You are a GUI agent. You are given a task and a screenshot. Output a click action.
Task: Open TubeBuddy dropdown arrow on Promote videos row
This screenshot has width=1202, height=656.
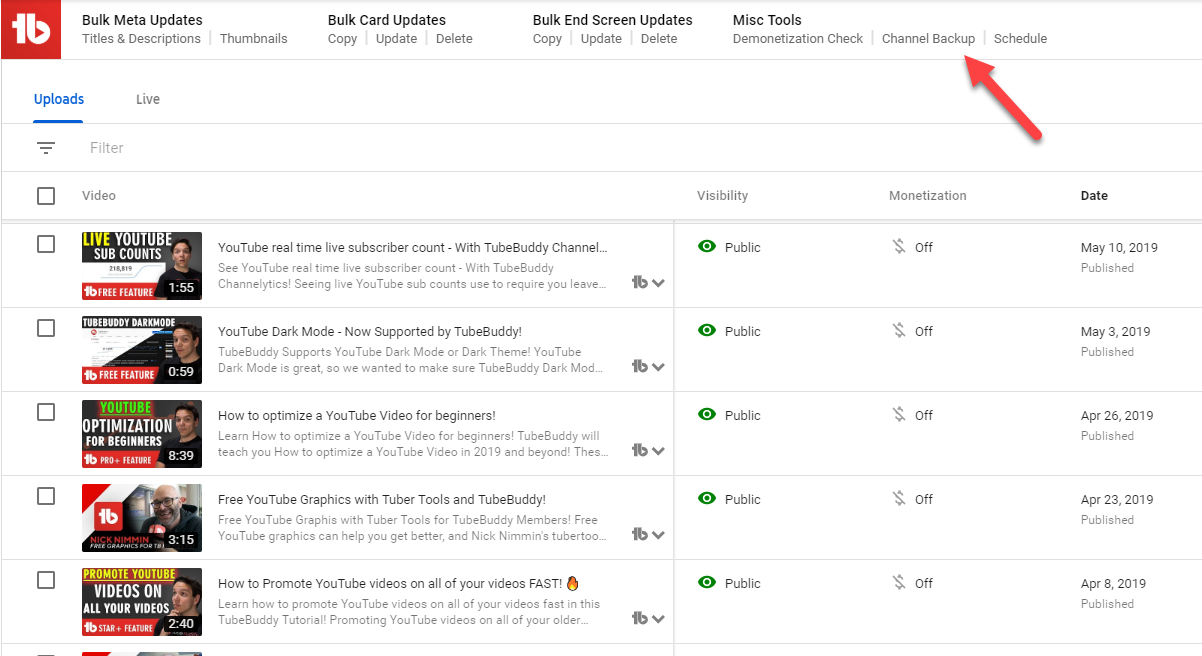point(658,619)
